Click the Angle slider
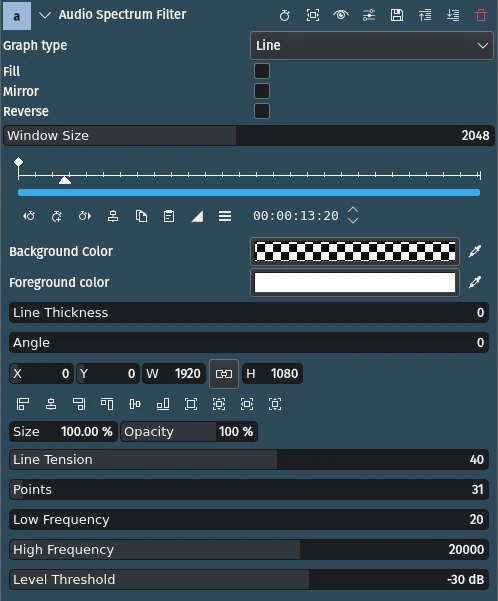The width and height of the screenshot is (498, 601). (x=249, y=342)
